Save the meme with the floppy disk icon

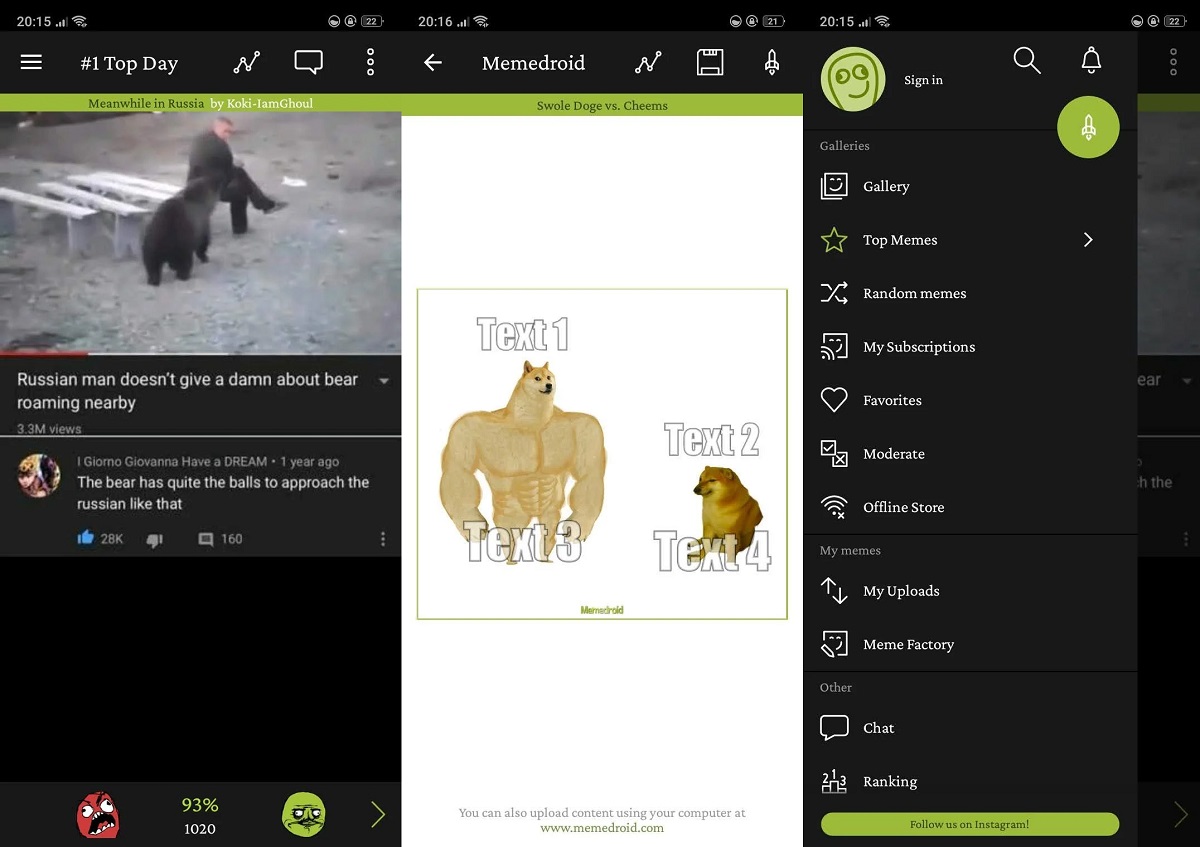[710, 62]
